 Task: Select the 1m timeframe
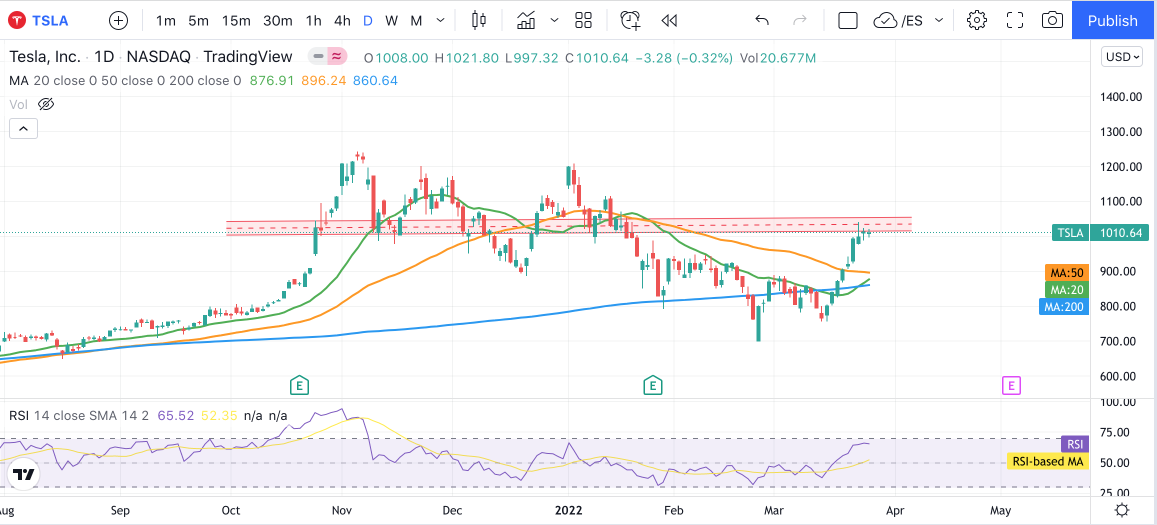(166, 21)
